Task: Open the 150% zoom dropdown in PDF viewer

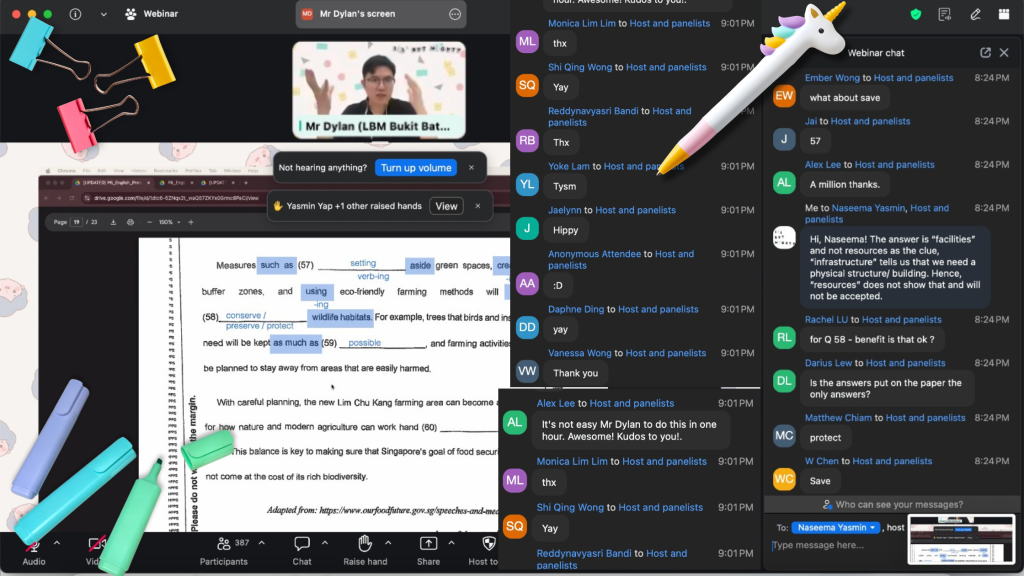Action: tap(169, 222)
